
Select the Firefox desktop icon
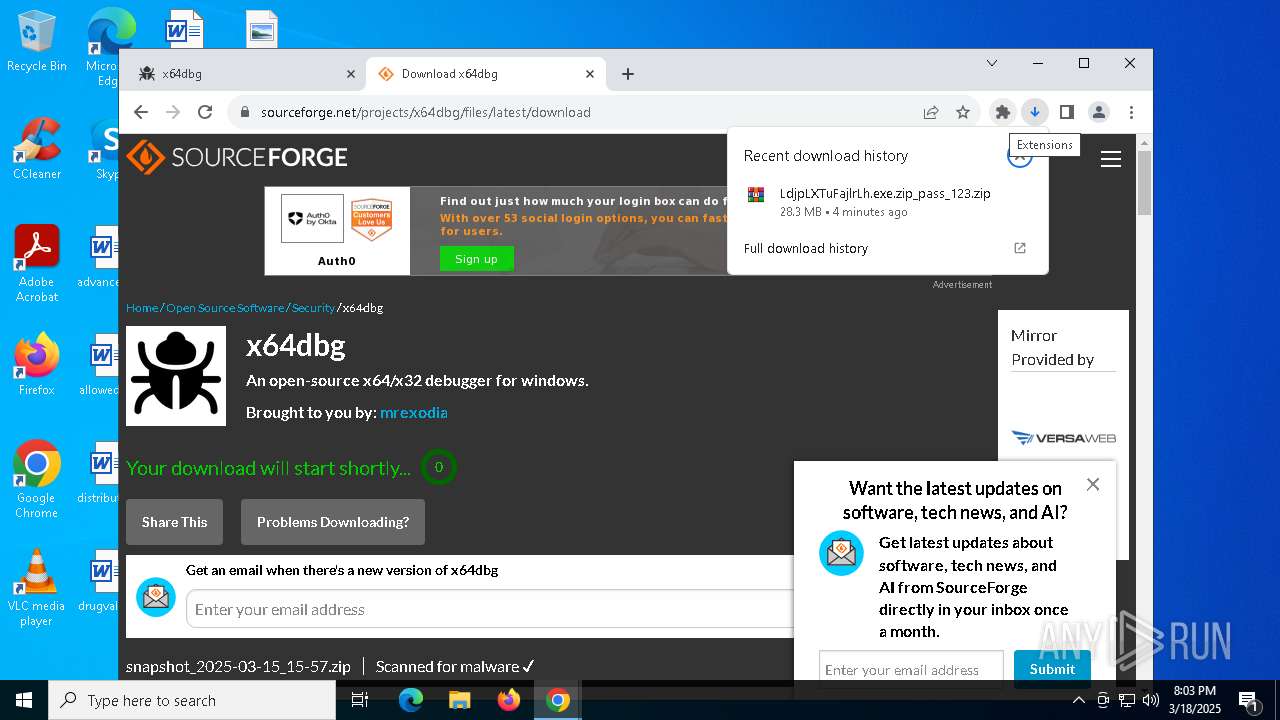36,365
